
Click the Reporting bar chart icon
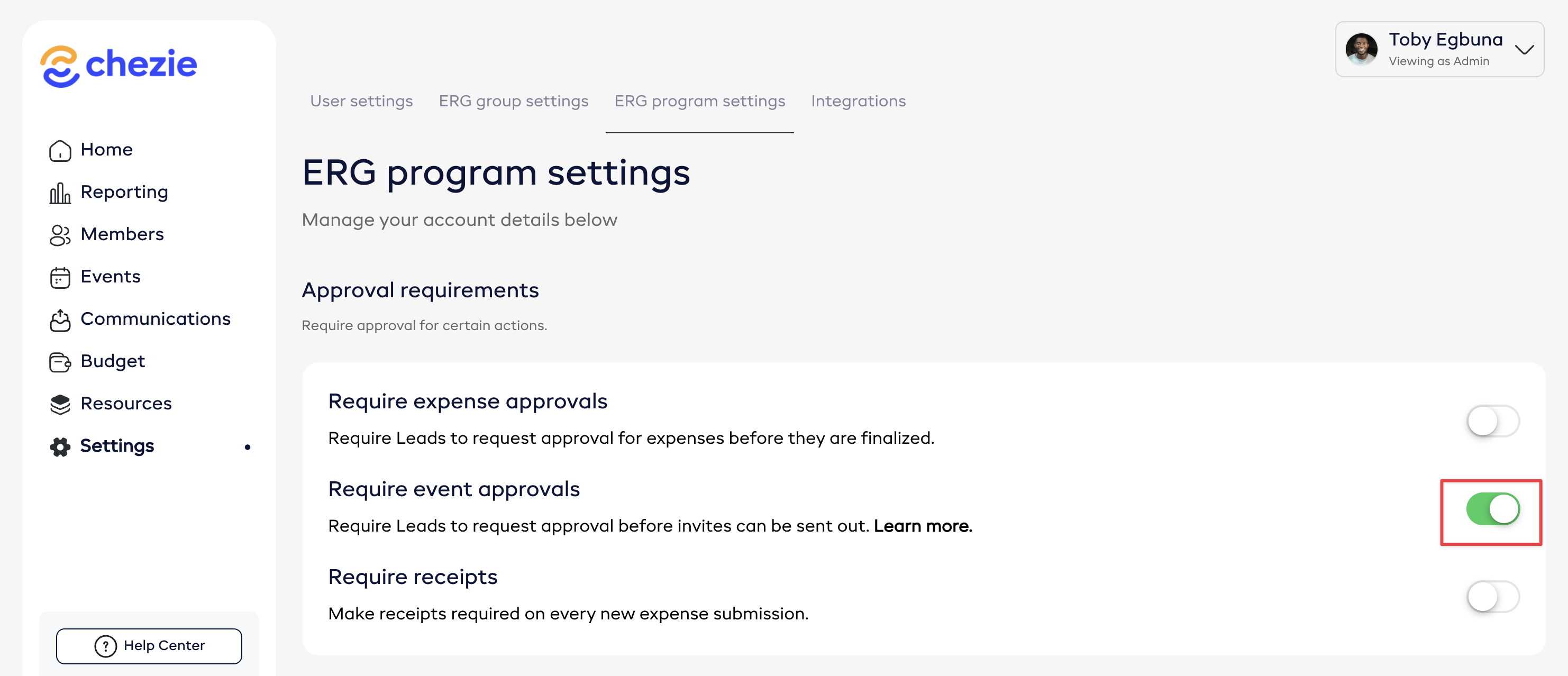tap(60, 193)
